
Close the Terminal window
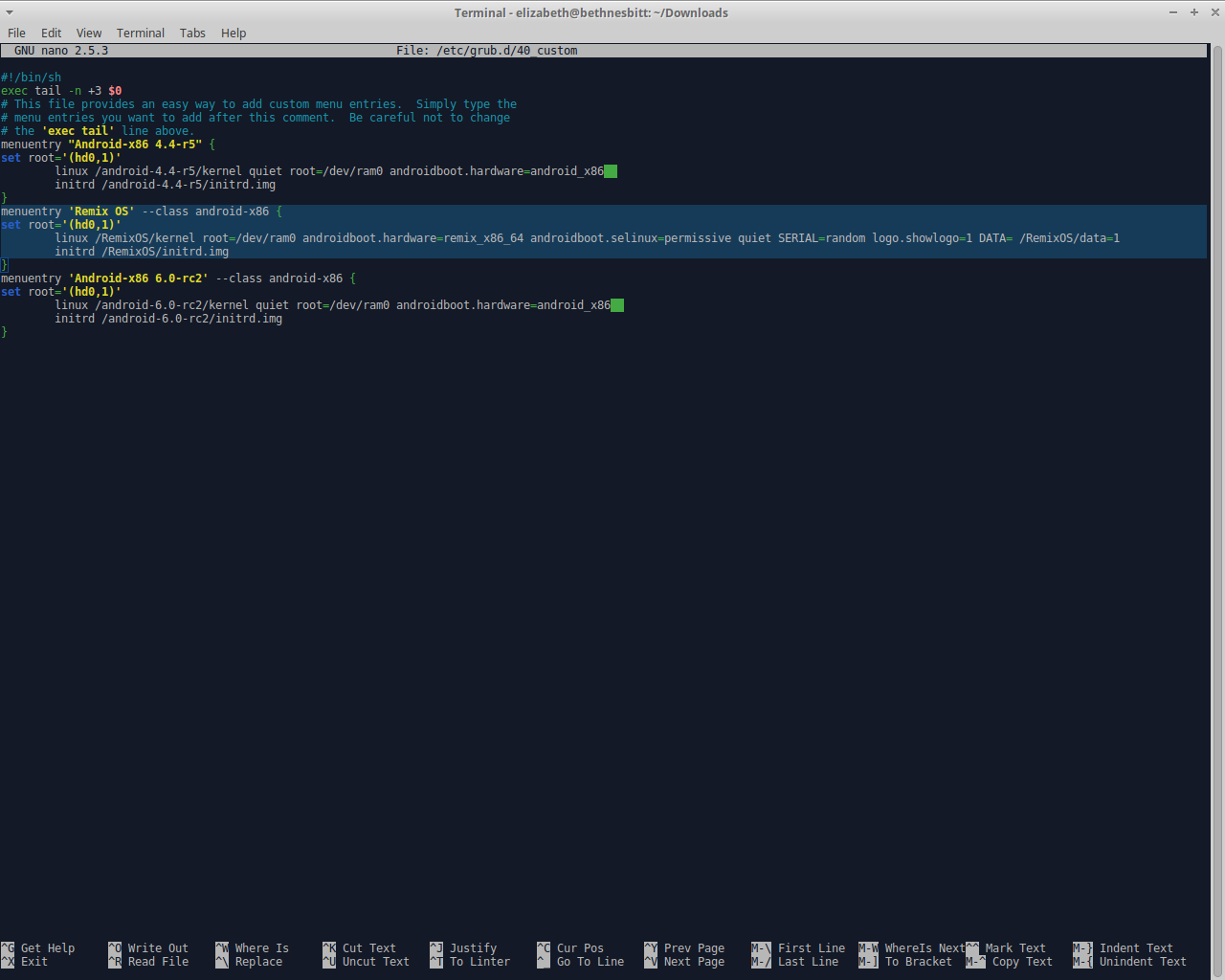[x=1214, y=12]
